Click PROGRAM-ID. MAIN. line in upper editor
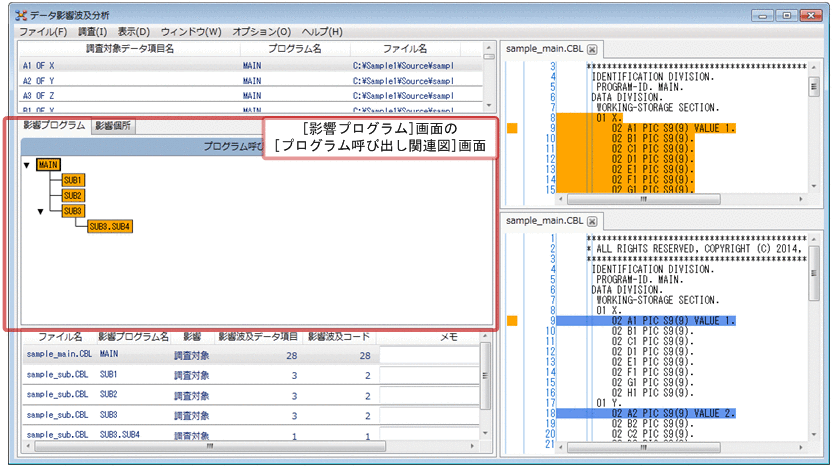The image size is (833, 468). click(640, 87)
